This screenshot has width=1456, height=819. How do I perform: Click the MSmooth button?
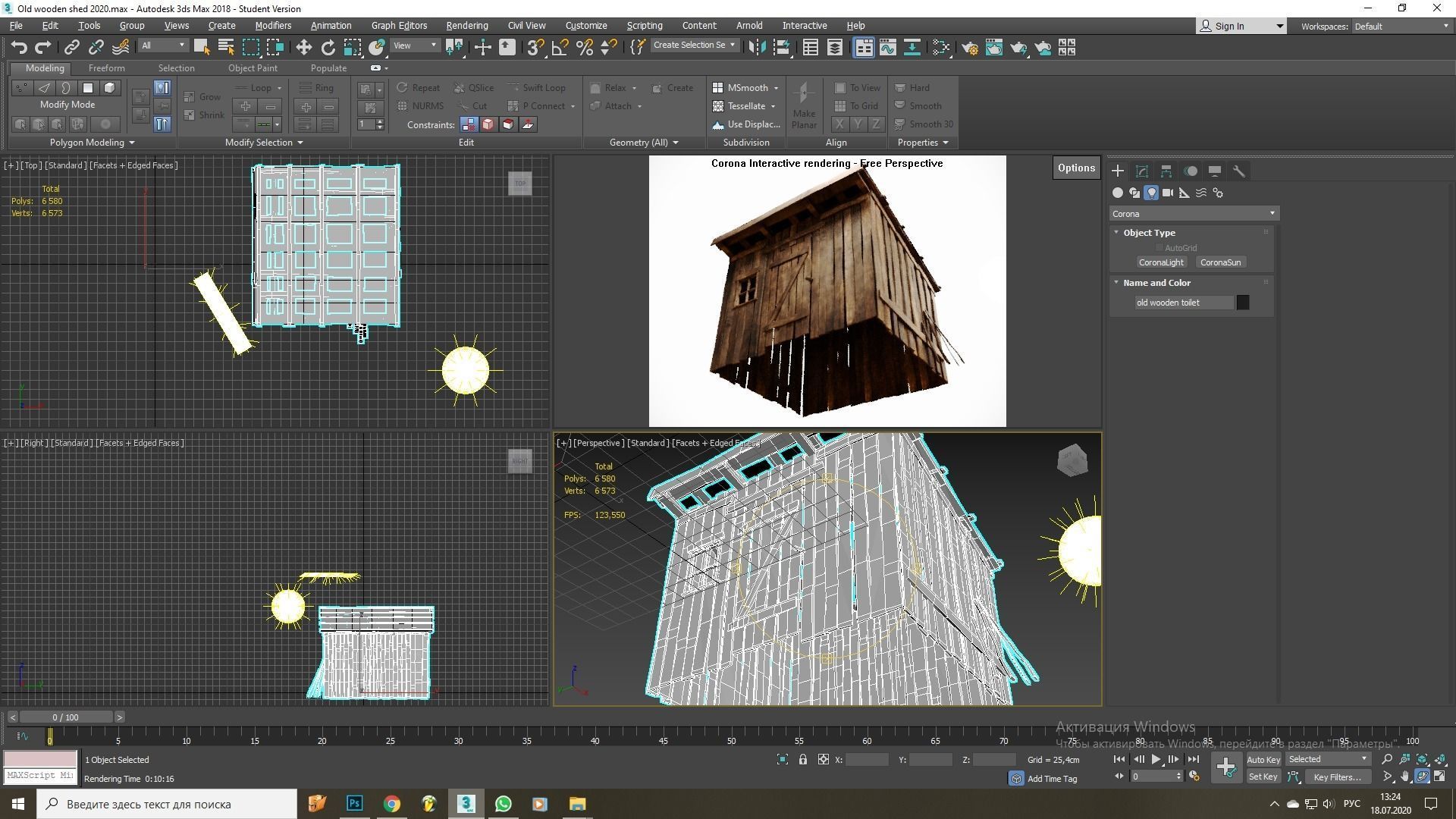tap(746, 88)
